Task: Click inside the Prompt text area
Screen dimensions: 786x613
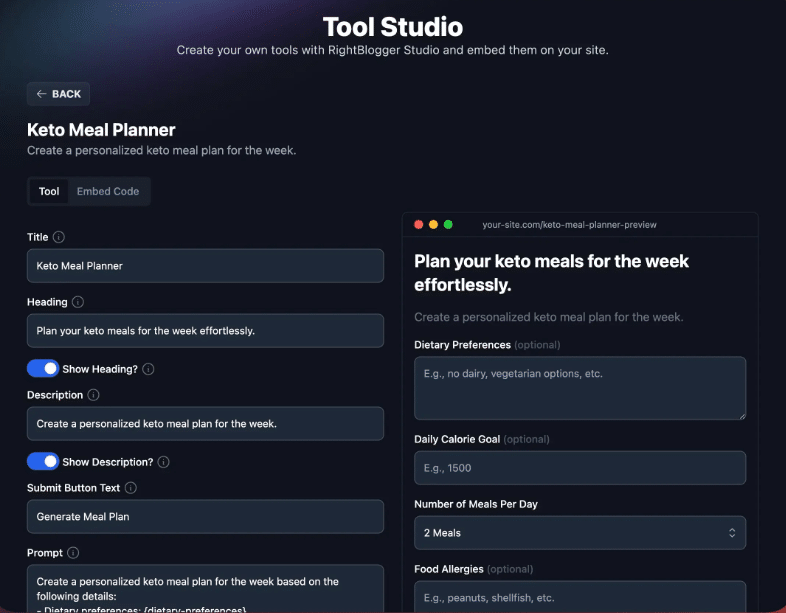Action: click(206, 588)
